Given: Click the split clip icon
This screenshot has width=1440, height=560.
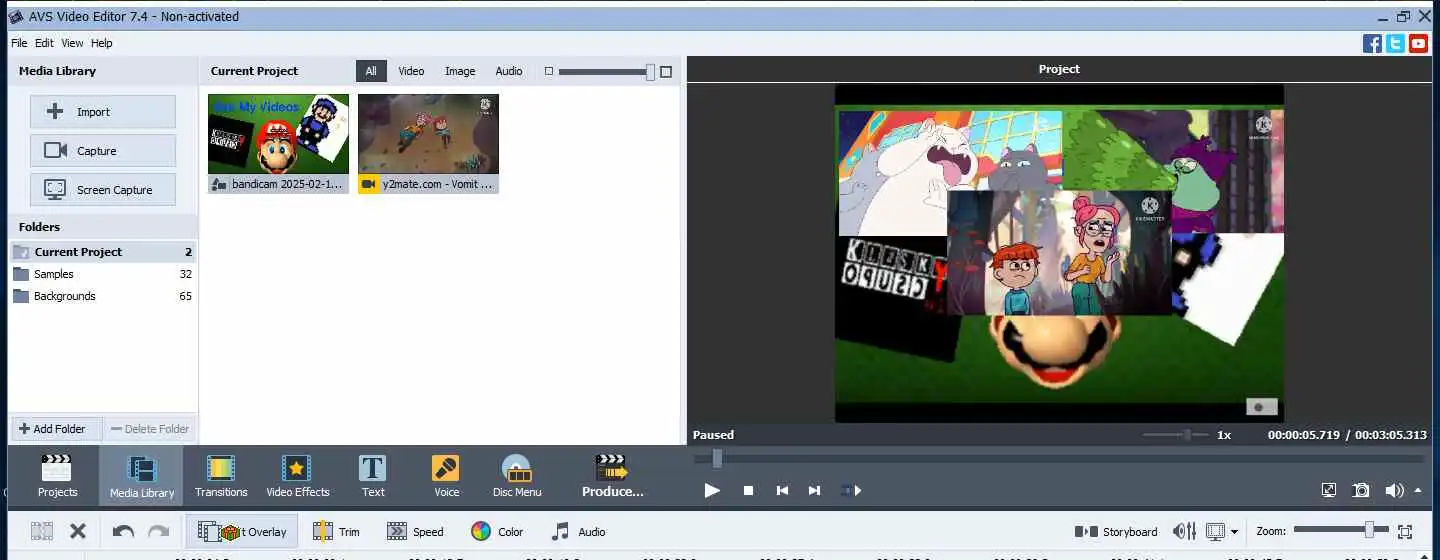Looking at the screenshot, I should pyautogui.click(x=41, y=532).
